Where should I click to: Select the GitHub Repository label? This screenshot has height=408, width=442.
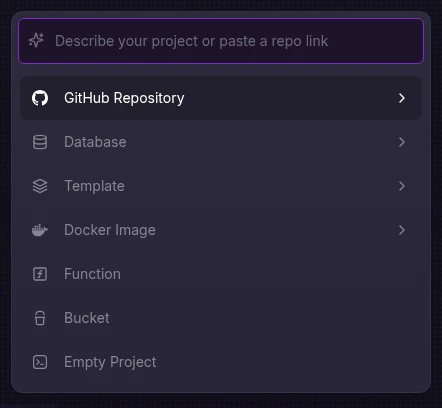click(x=124, y=98)
